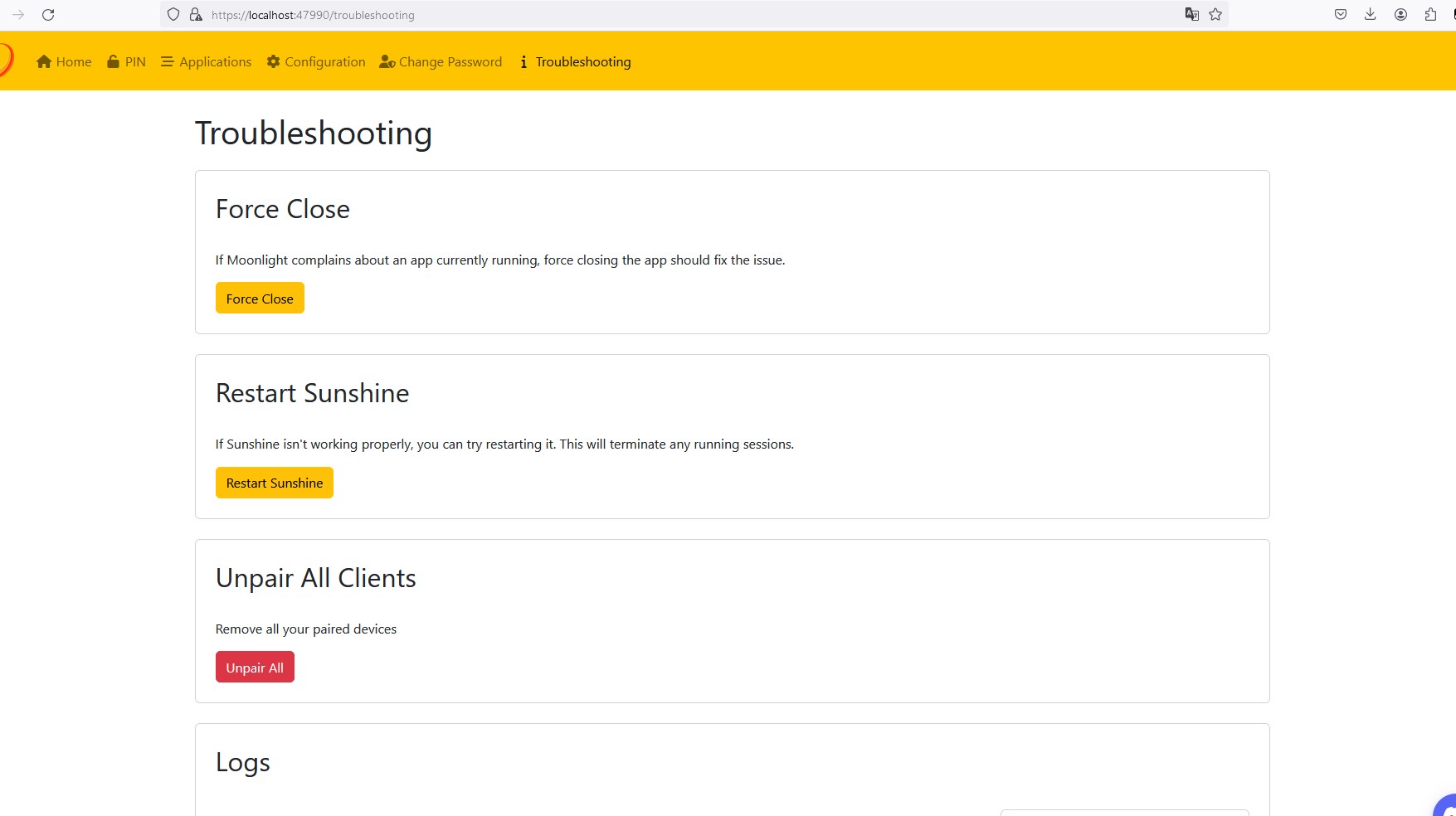This screenshot has height=816, width=1456.
Task: Reload the page with refresh icon
Action: (x=48, y=15)
